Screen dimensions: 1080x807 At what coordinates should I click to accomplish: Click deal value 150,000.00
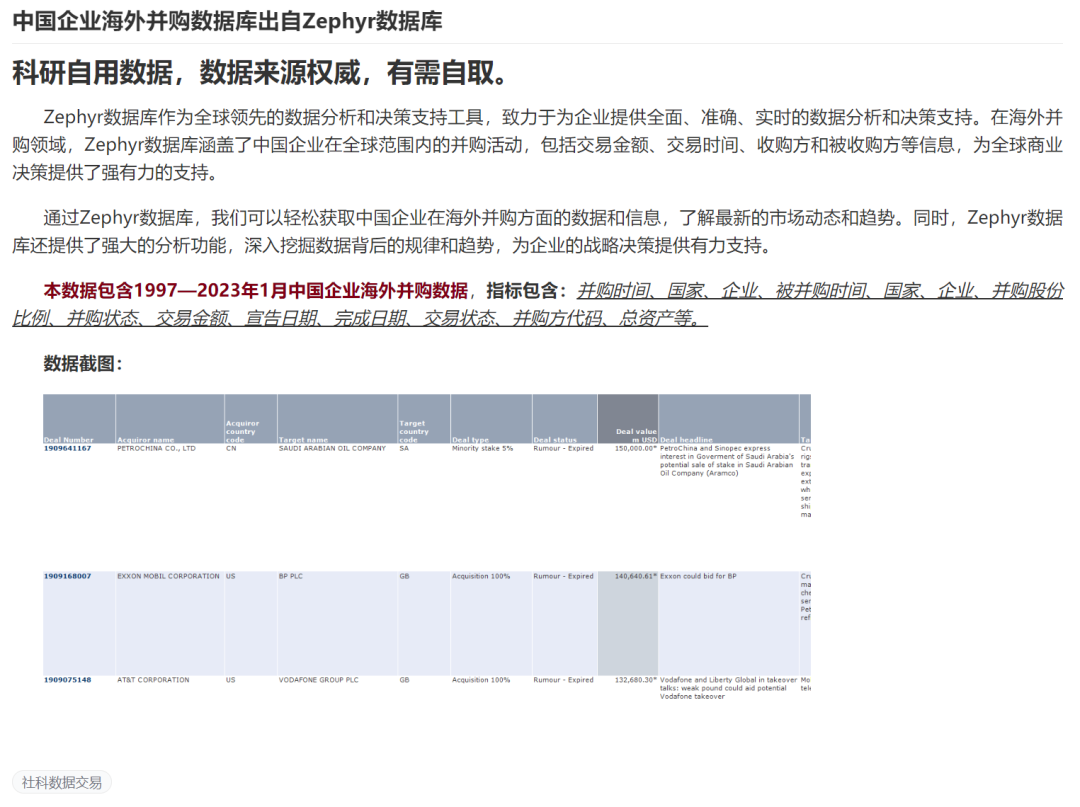pyautogui.click(x=636, y=448)
